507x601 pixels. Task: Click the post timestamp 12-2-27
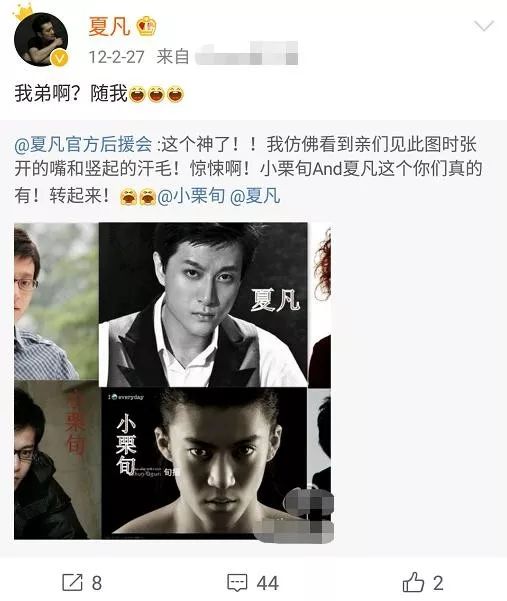[x=116, y=57]
